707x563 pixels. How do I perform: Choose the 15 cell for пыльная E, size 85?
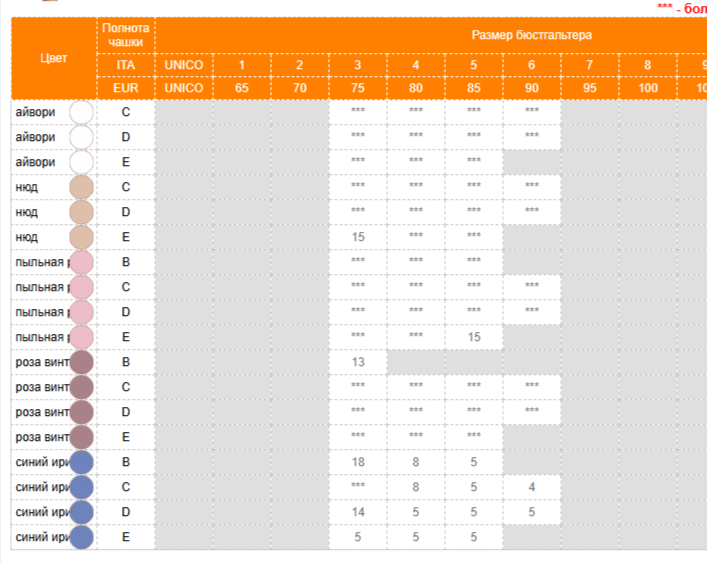tap(474, 337)
